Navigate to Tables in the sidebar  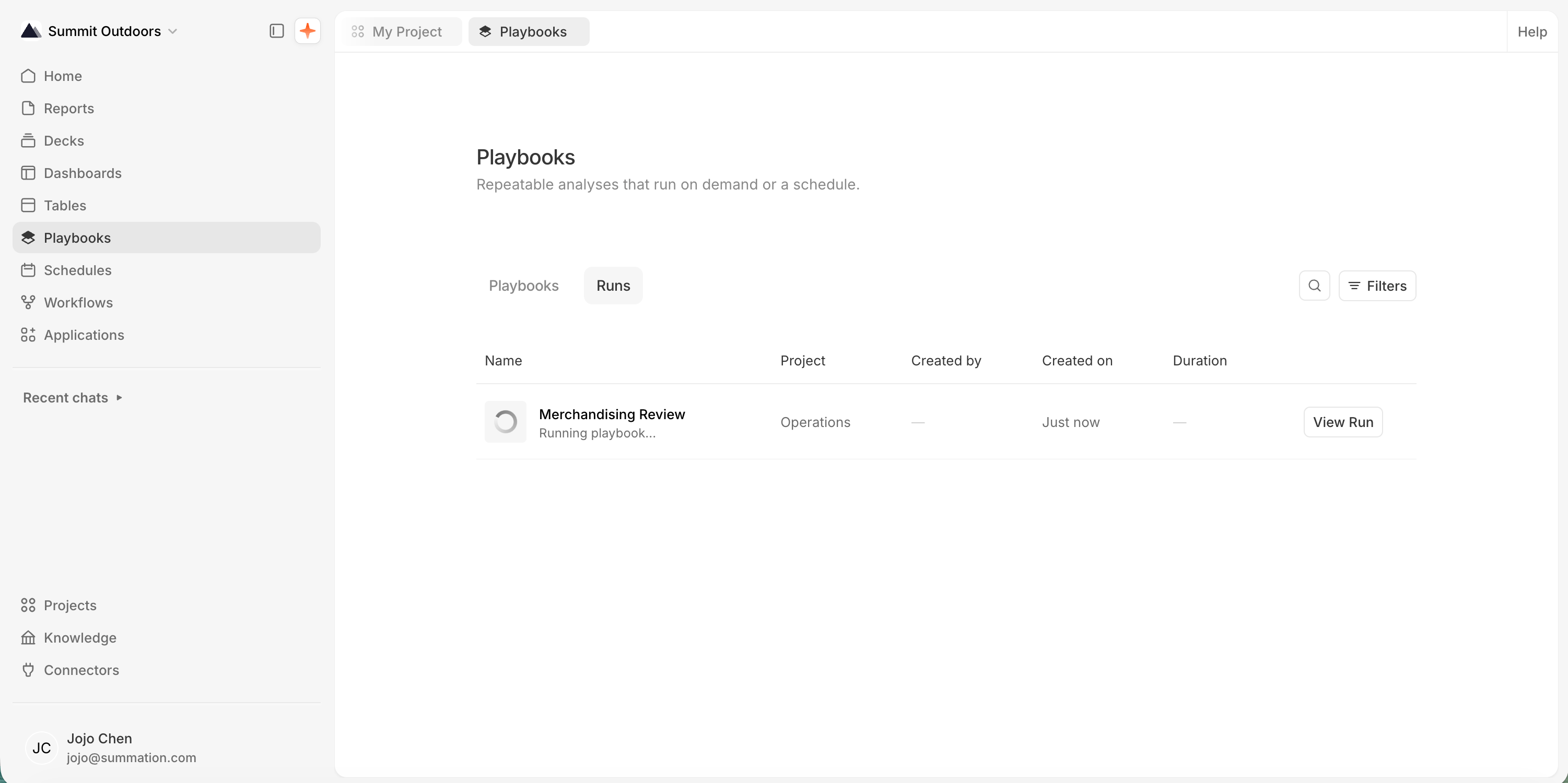click(x=166, y=205)
